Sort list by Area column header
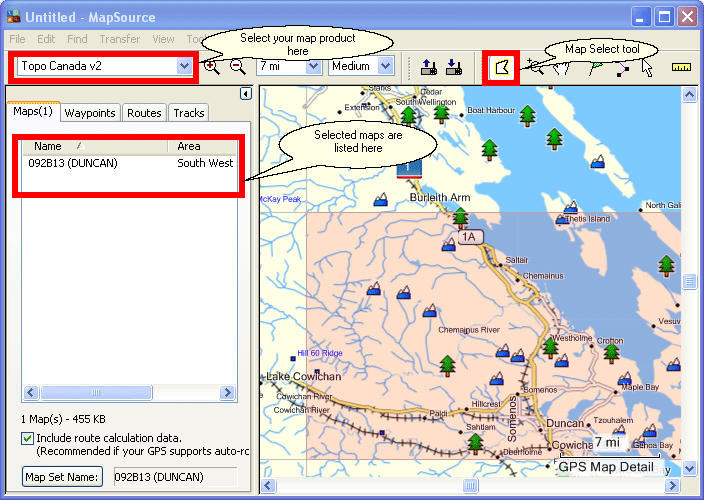The width and height of the screenshot is (704, 500). [202, 146]
